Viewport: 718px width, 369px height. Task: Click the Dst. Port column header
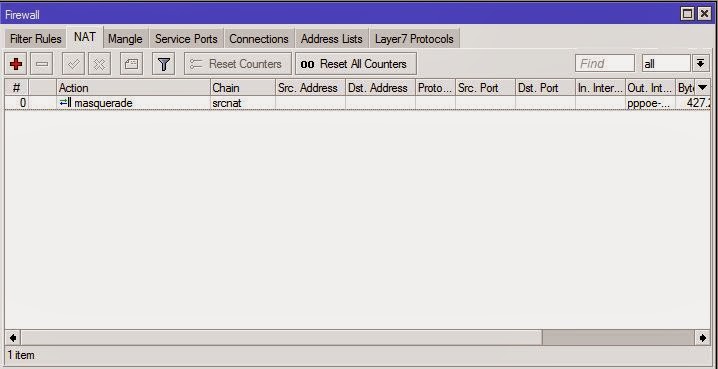545,87
